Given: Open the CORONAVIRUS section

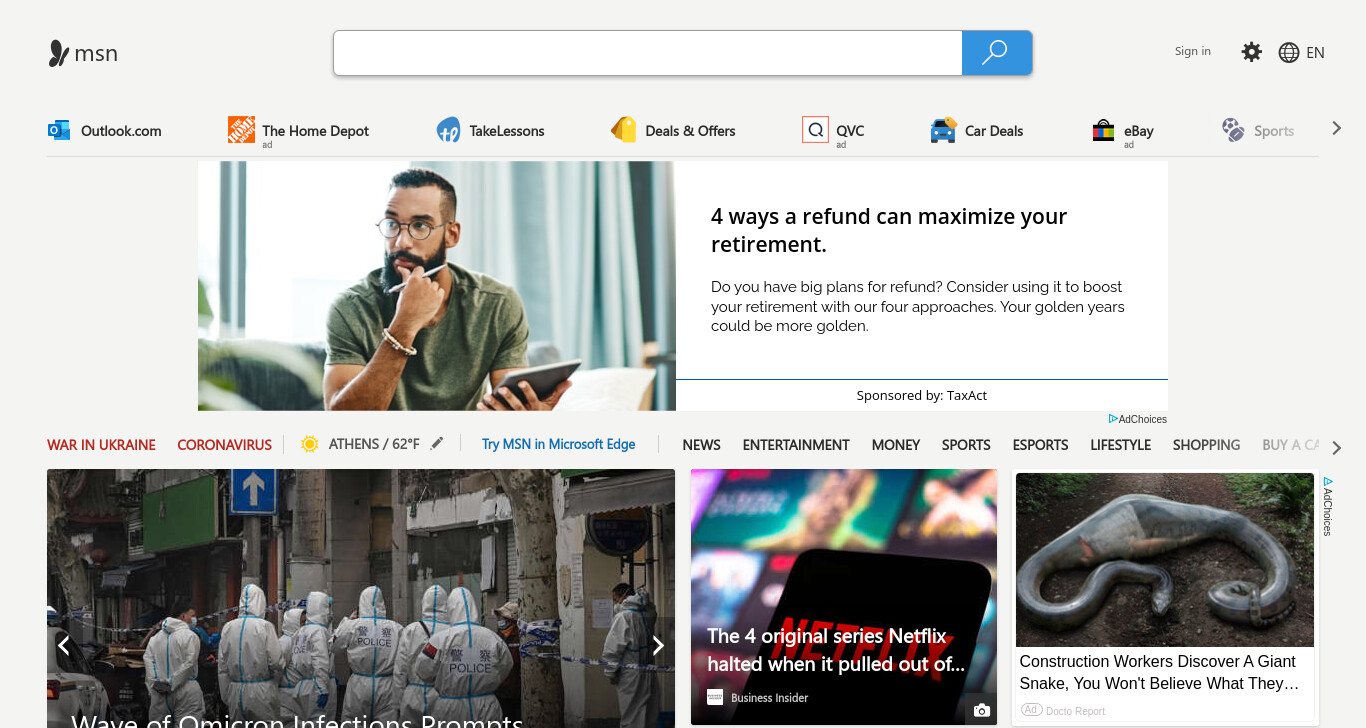Looking at the screenshot, I should (225, 445).
